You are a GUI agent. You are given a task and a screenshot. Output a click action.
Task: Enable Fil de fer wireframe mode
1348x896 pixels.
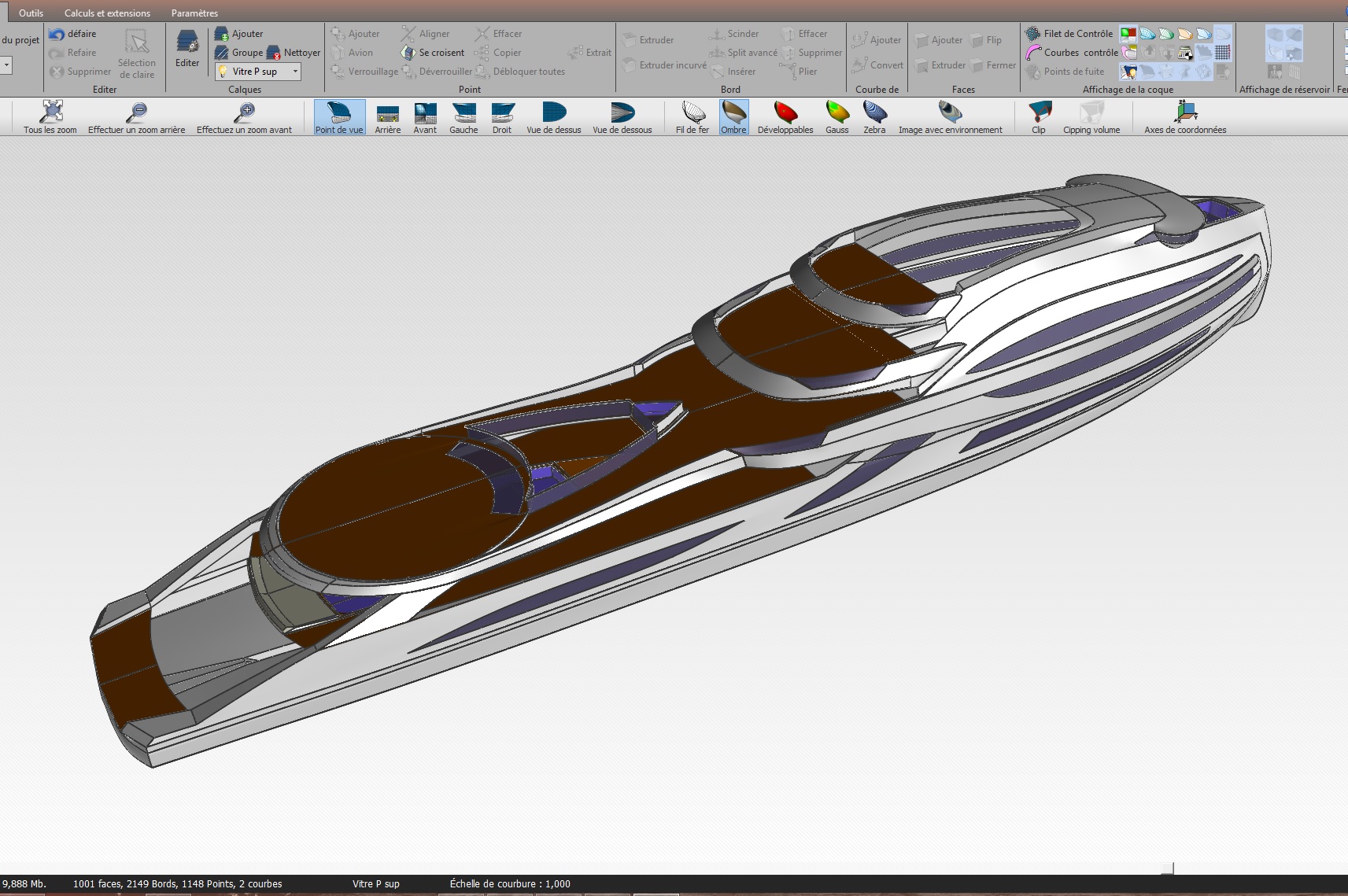(692, 117)
